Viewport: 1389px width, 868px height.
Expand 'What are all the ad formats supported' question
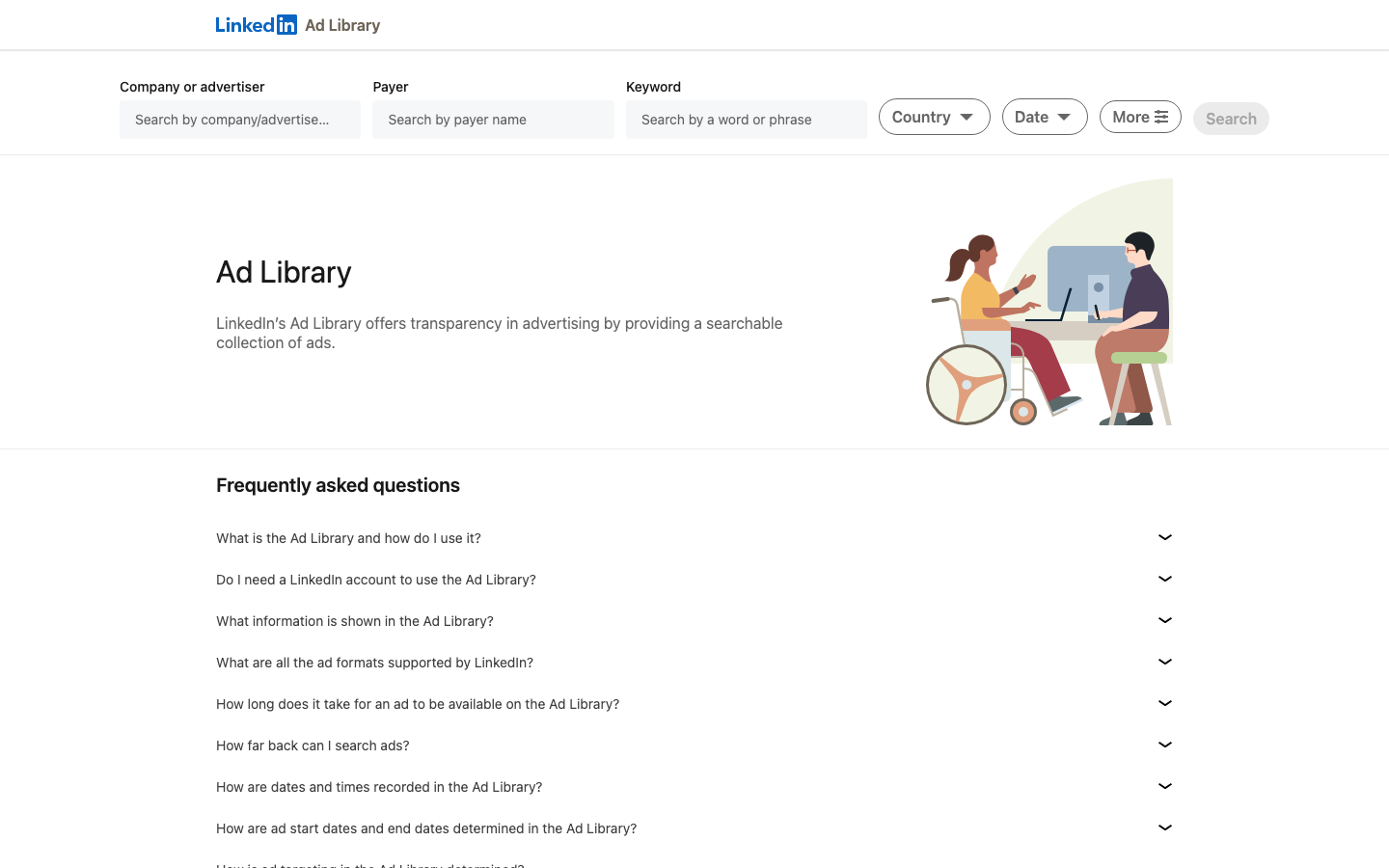[x=694, y=663]
